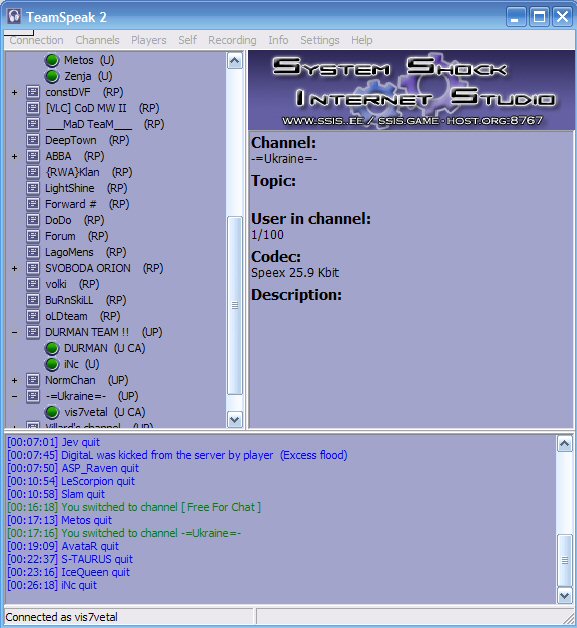This screenshot has height=628, width=577.
Task: Select the Forum channel name
Action: [60, 236]
